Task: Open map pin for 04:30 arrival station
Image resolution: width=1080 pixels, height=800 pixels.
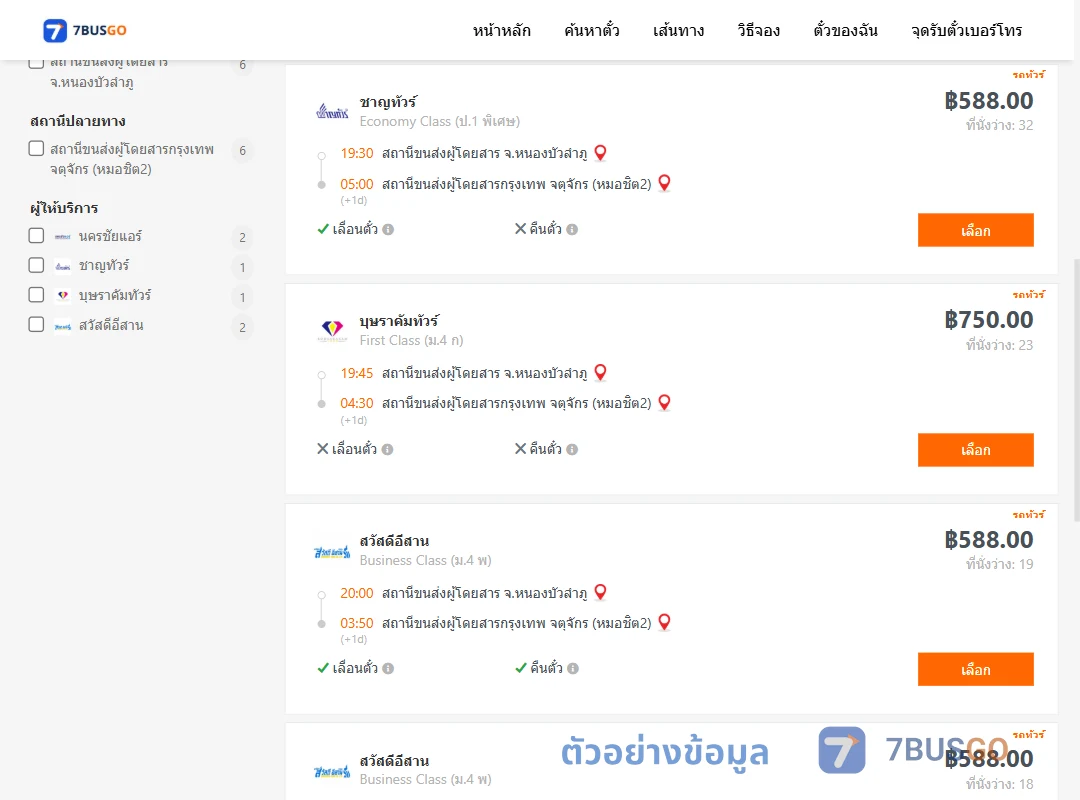Action: tap(664, 402)
